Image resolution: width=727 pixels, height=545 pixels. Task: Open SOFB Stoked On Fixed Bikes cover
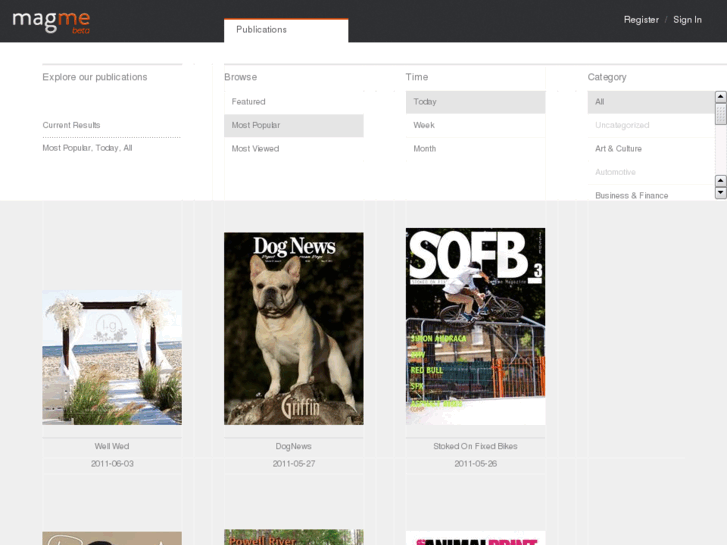click(x=475, y=326)
